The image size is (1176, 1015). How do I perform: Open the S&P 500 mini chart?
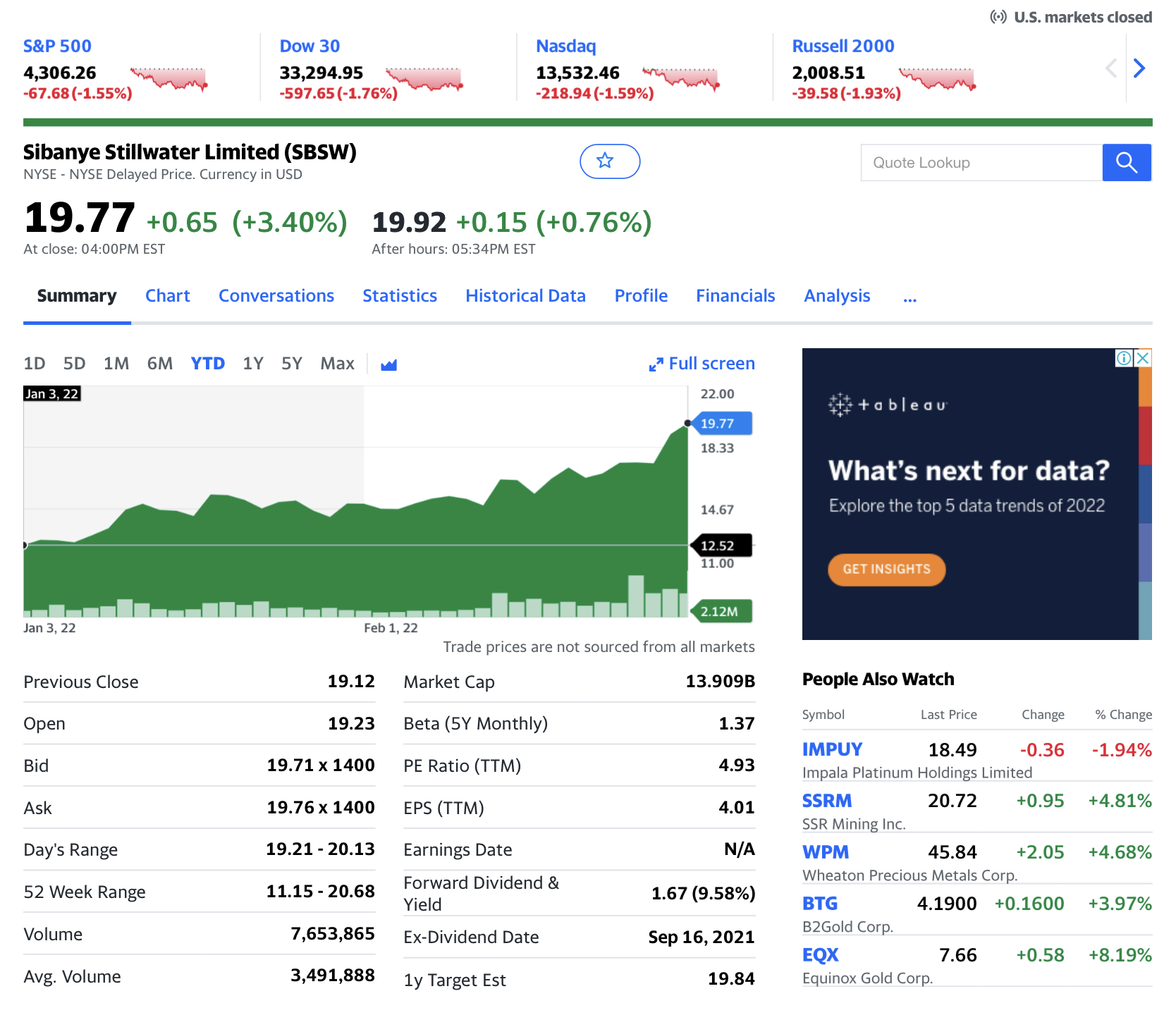pos(169,79)
